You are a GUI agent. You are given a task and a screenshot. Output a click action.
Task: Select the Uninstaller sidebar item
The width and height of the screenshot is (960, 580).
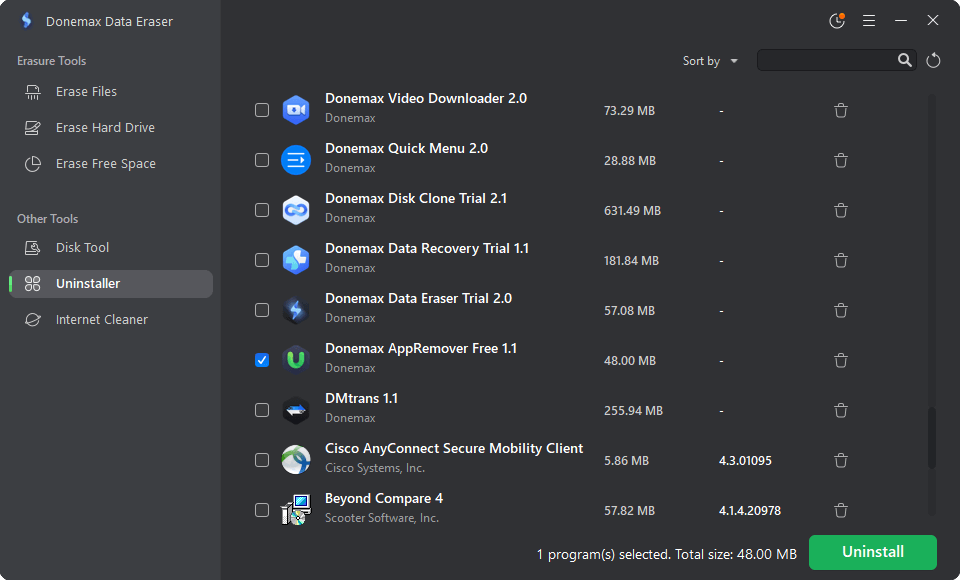click(x=111, y=284)
